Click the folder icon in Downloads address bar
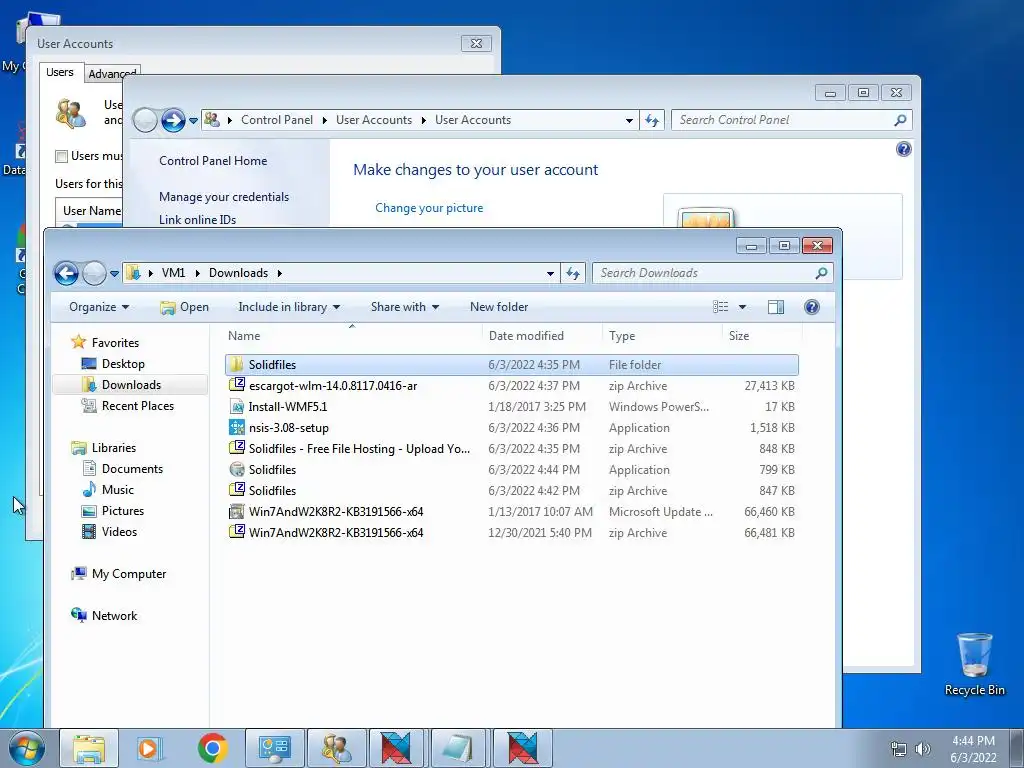The image size is (1024, 768). pos(133,273)
